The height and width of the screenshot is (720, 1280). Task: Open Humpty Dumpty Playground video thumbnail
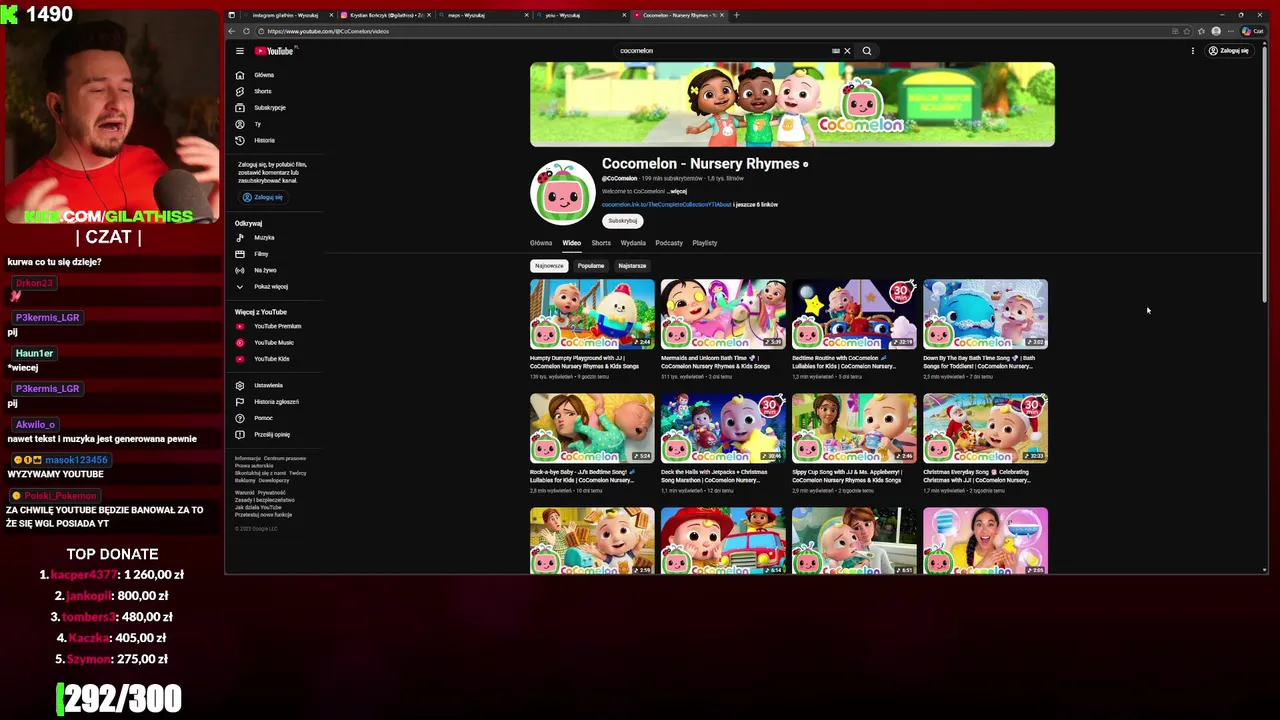click(x=592, y=314)
